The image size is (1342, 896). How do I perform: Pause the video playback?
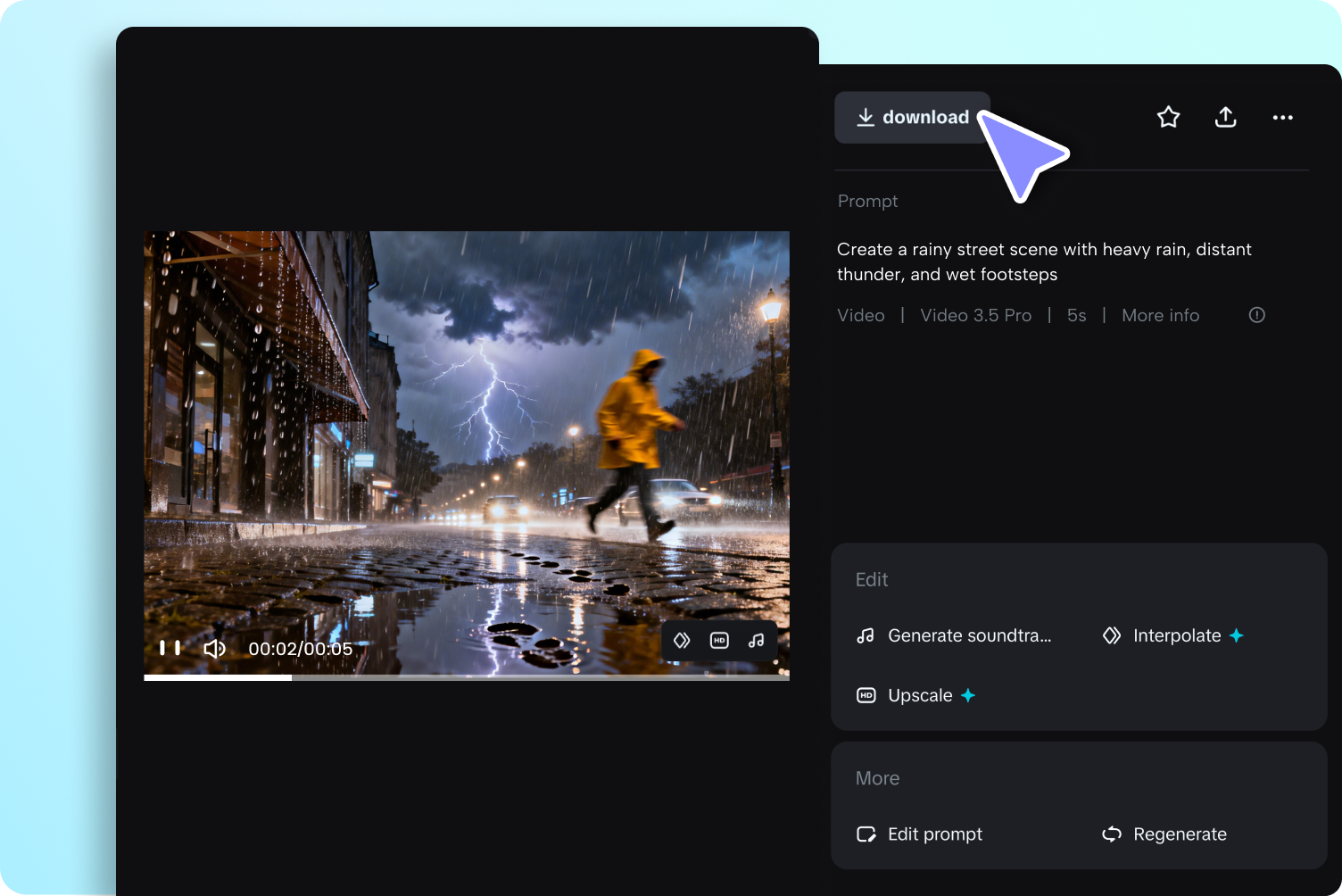pyautogui.click(x=170, y=648)
